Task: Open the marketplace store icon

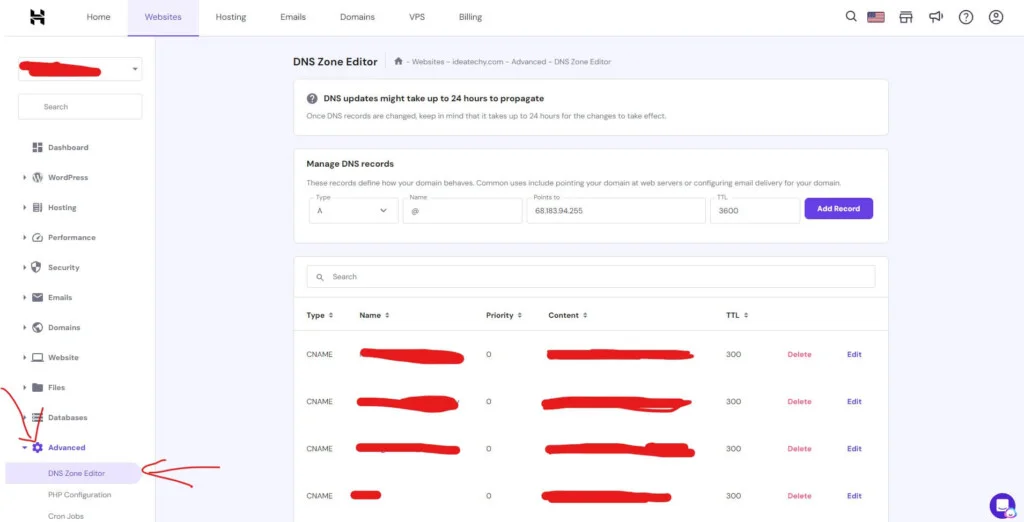Action: pyautogui.click(x=906, y=18)
